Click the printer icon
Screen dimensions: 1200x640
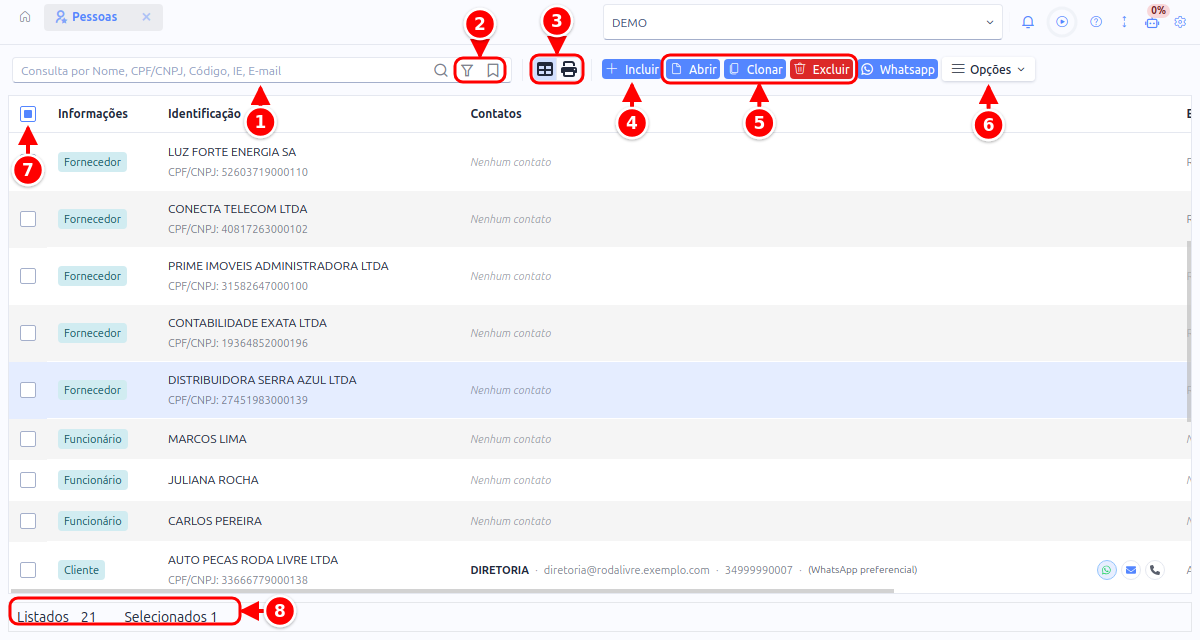coord(569,70)
